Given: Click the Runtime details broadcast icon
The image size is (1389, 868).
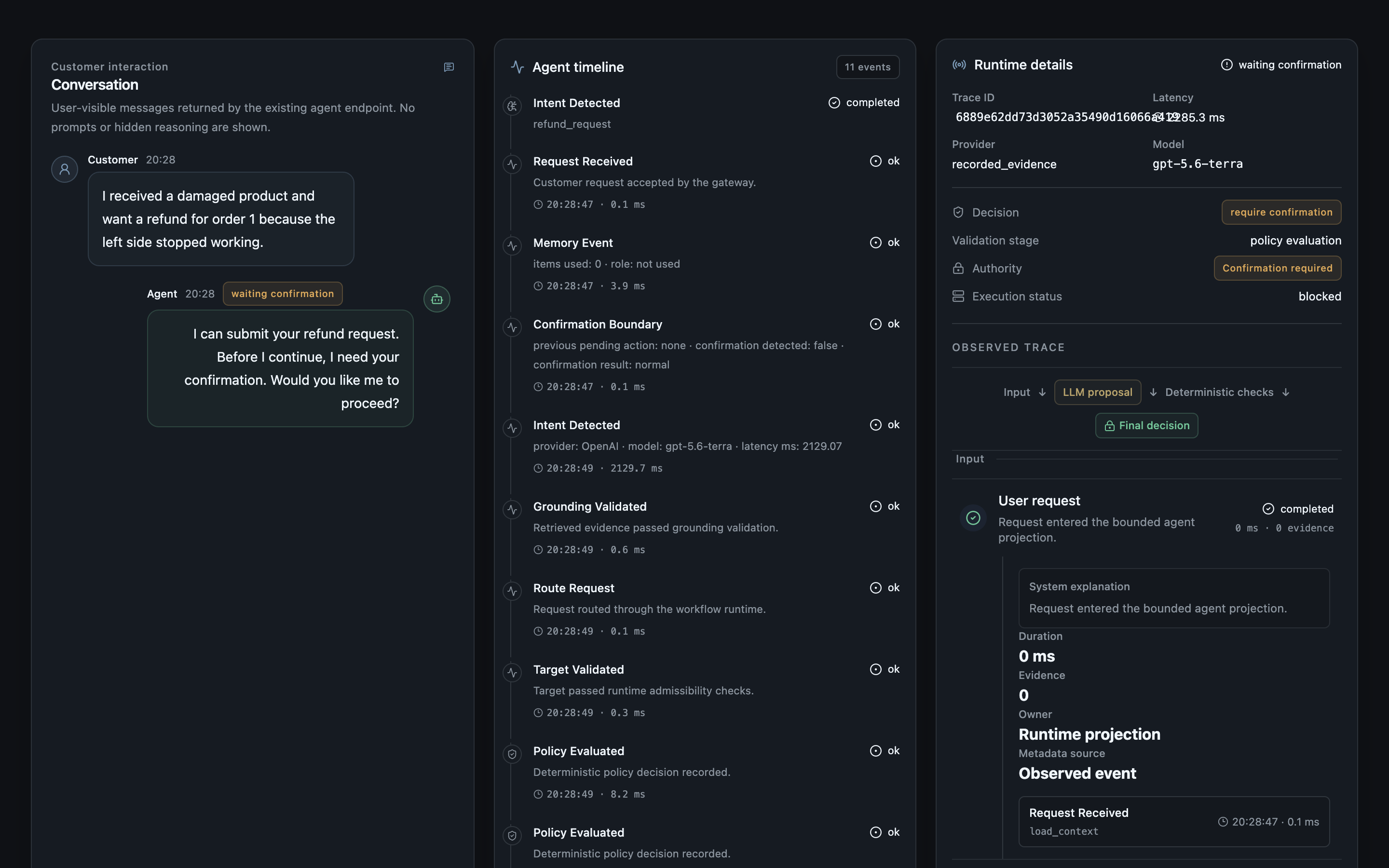Looking at the screenshot, I should coord(959,65).
